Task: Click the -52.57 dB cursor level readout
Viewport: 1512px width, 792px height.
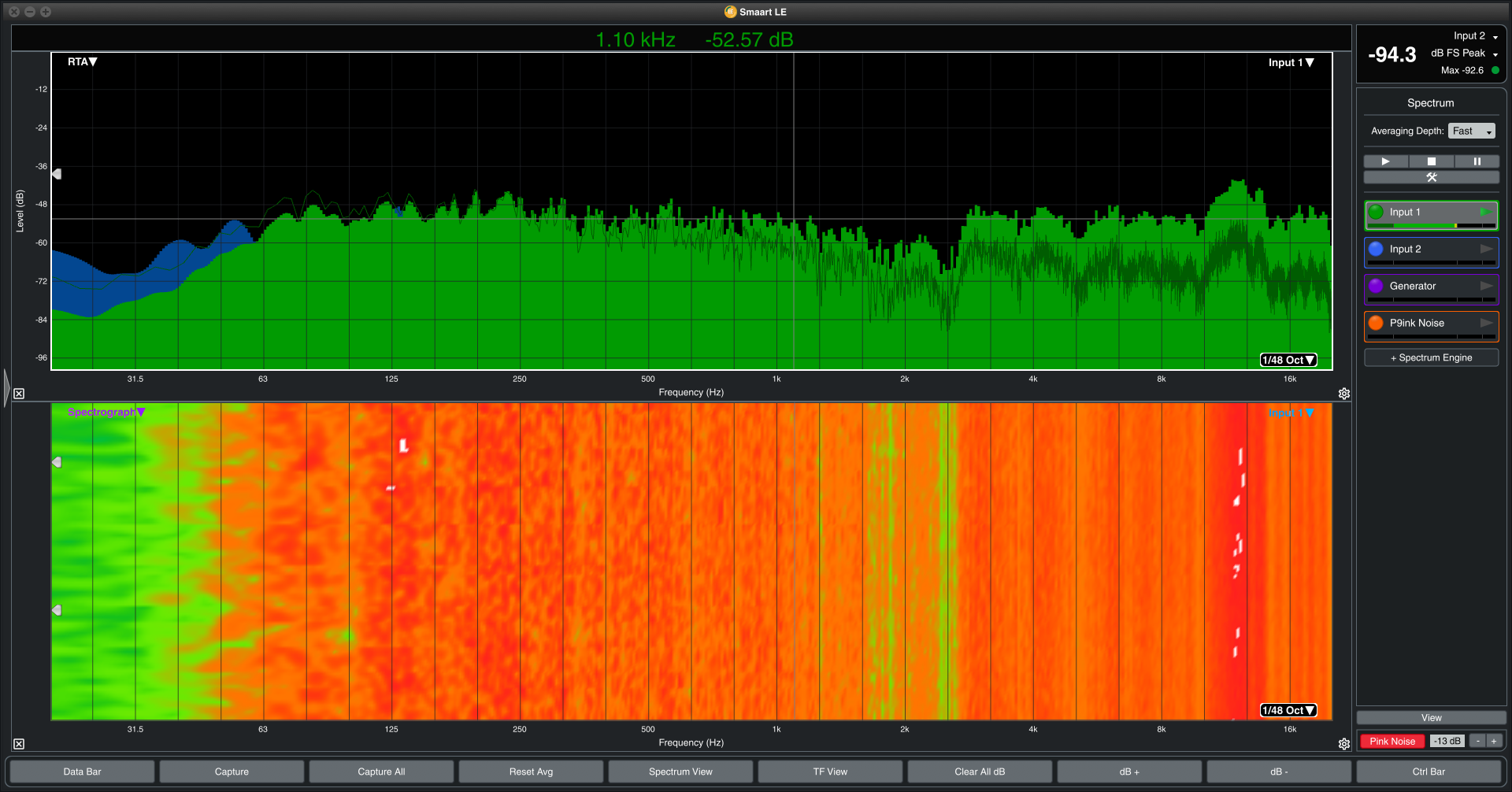Action: 749,40
